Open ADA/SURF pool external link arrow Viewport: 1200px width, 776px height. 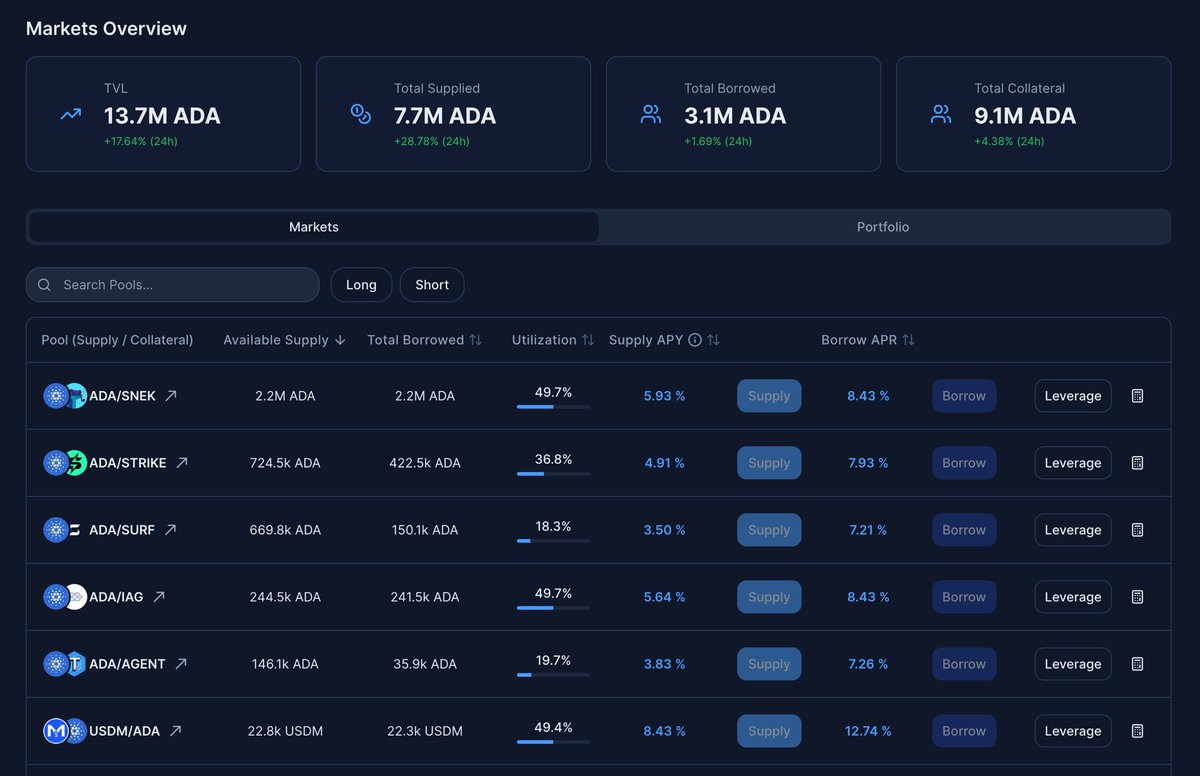tap(170, 530)
